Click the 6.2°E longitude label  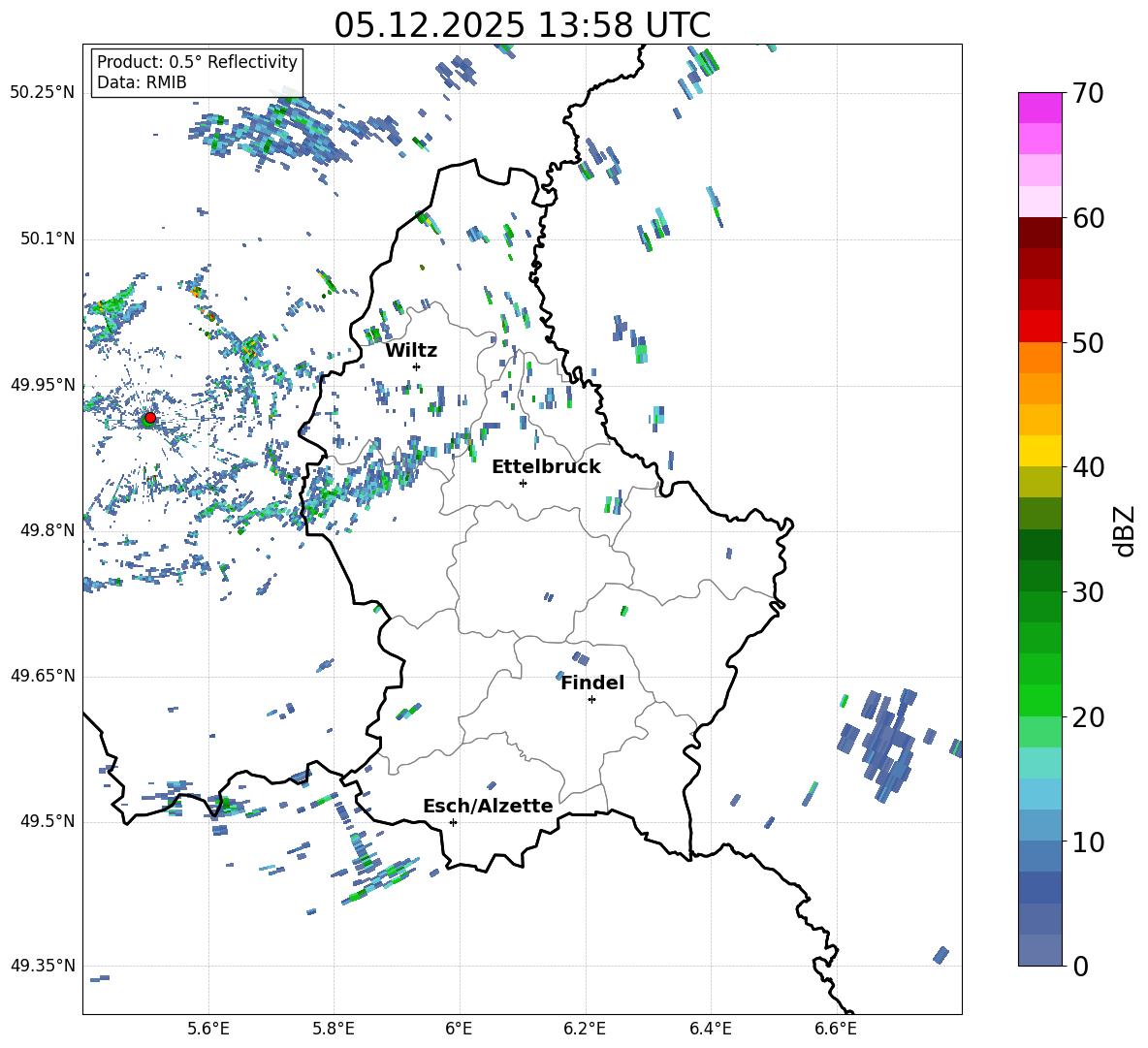(585, 1029)
